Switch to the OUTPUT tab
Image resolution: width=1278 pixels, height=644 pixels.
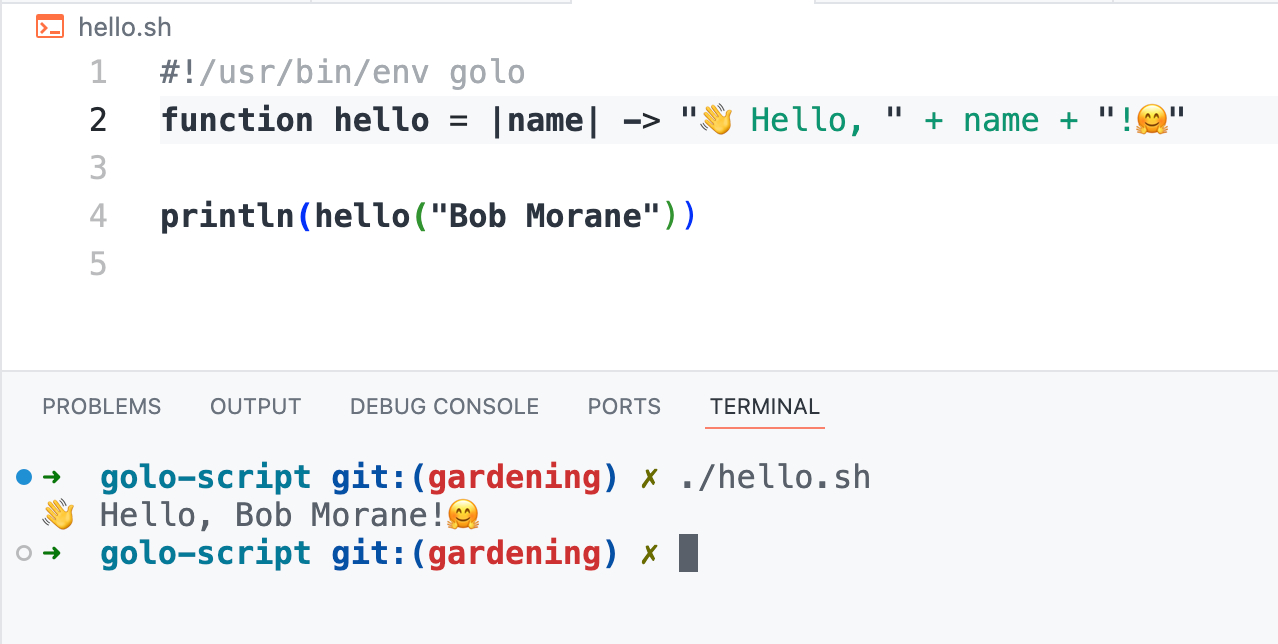pyautogui.click(x=255, y=406)
